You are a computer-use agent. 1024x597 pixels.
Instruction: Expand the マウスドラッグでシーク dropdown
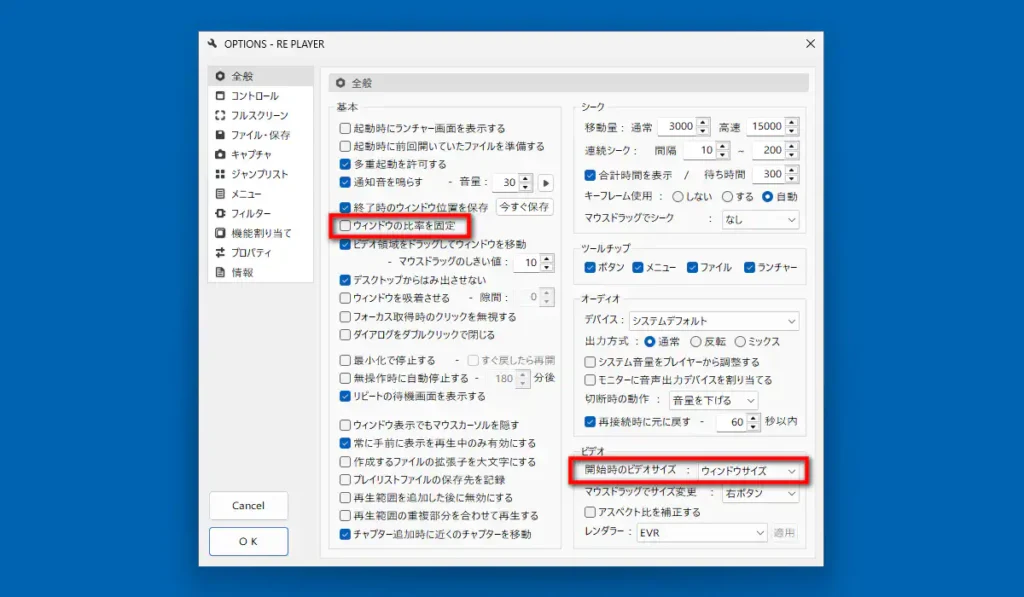pyautogui.click(x=760, y=220)
